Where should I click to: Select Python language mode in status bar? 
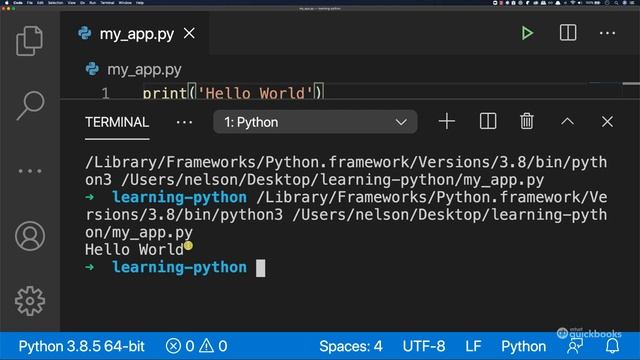click(523, 346)
